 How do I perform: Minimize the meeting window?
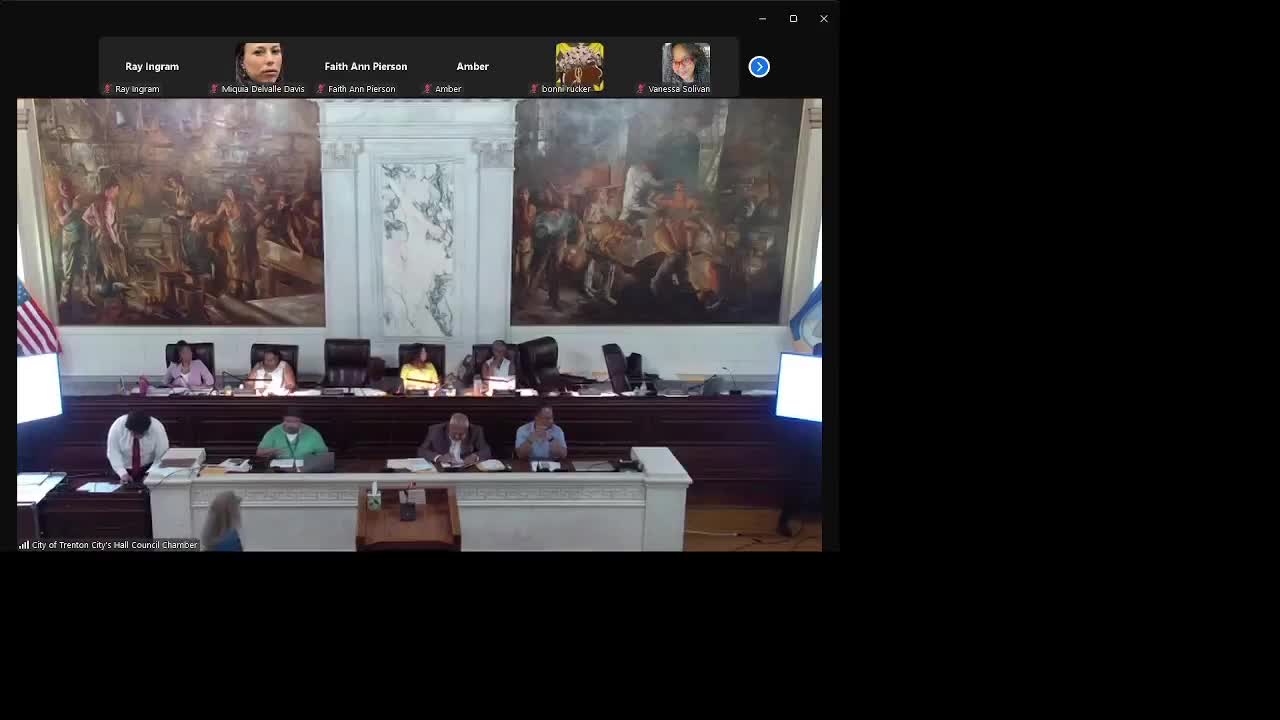coord(762,19)
